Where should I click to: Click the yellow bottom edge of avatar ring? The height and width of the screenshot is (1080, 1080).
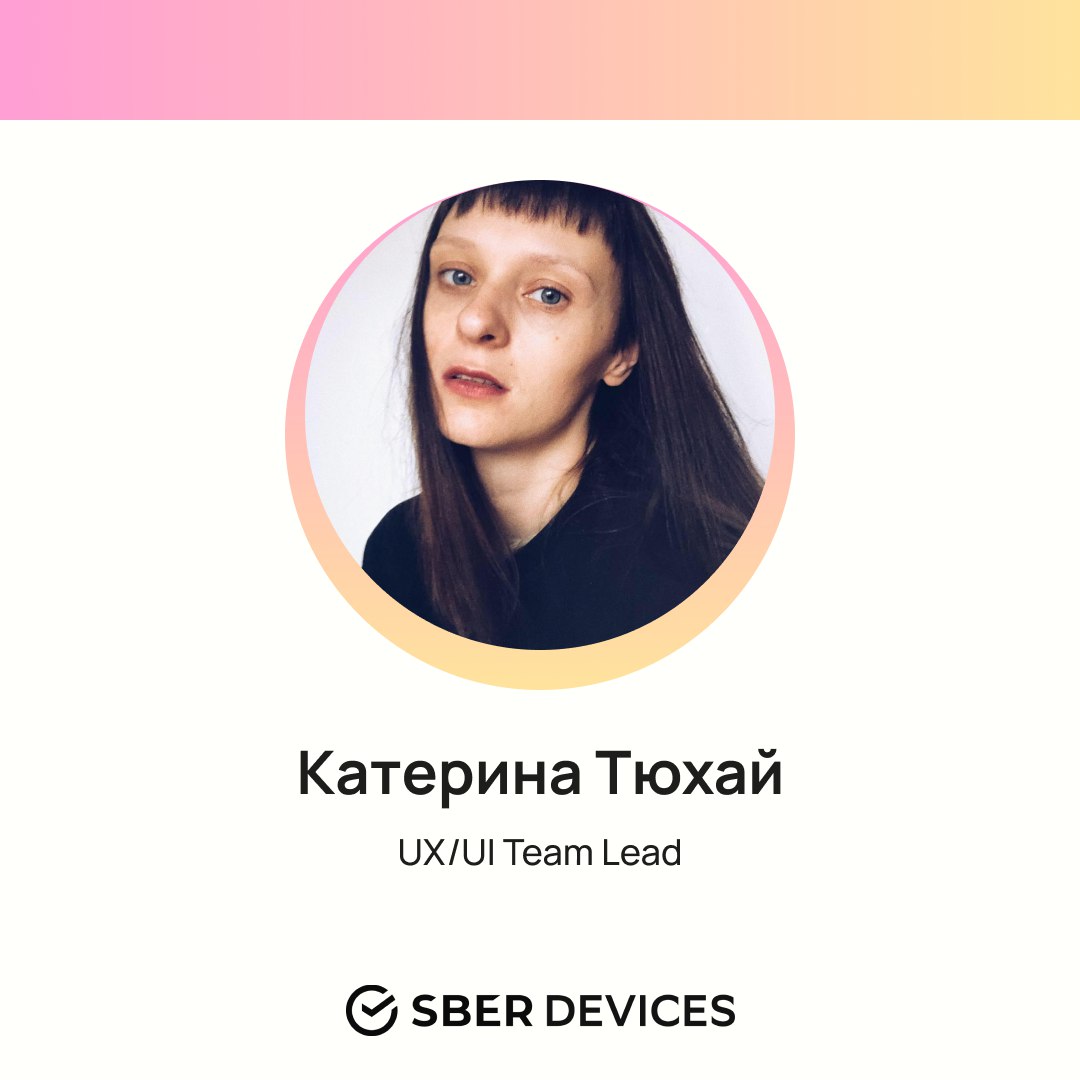pyautogui.click(x=540, y=669)
